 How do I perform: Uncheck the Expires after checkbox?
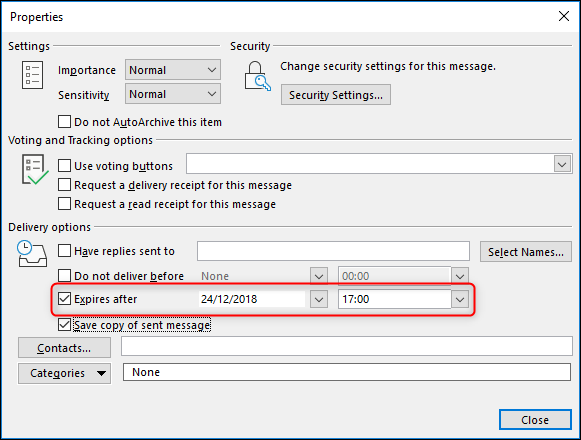tap(64, 298)
